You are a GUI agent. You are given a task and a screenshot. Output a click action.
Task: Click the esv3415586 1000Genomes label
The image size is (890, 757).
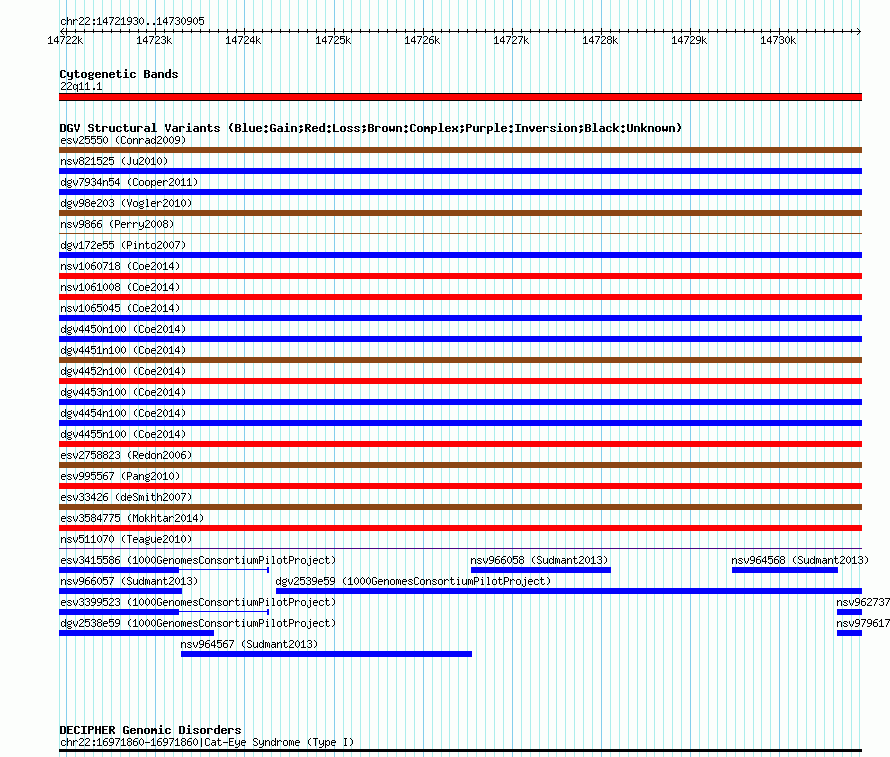pyautogui.click(x=198, y=560)
